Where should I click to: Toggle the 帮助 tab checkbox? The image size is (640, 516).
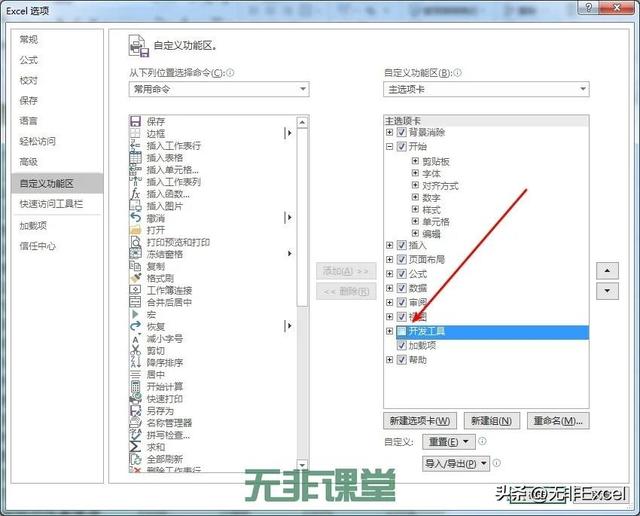(402, 360)
